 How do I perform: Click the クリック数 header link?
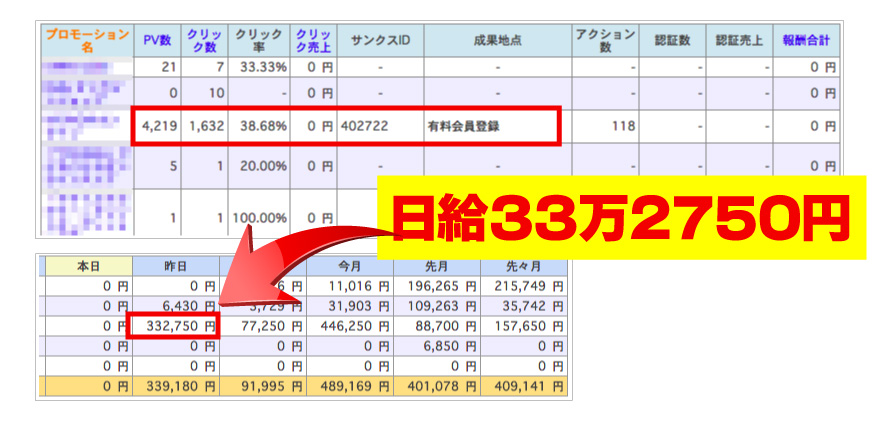207,42
